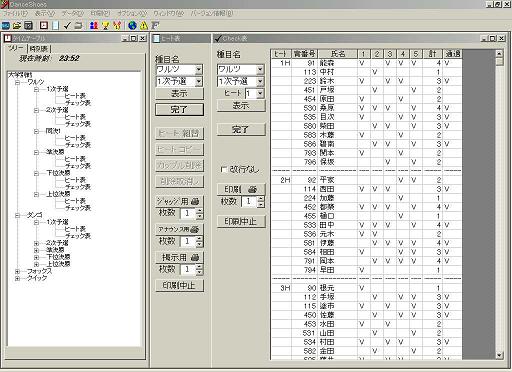The image size is (512, 372).
Task: Click the Check table scrollbar up arrow
Action: (499, 54)
